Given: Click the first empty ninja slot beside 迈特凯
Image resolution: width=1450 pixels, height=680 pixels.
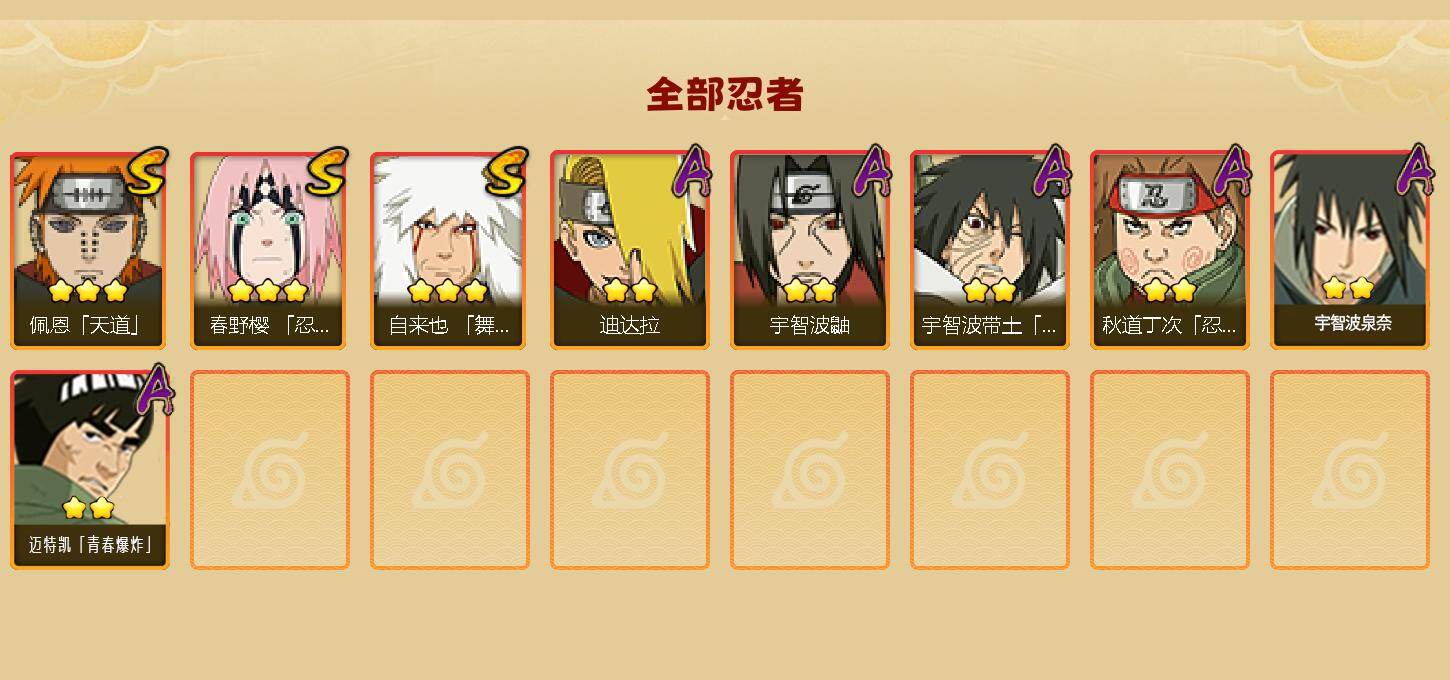Looking at the screenshot, I should 270,470.
